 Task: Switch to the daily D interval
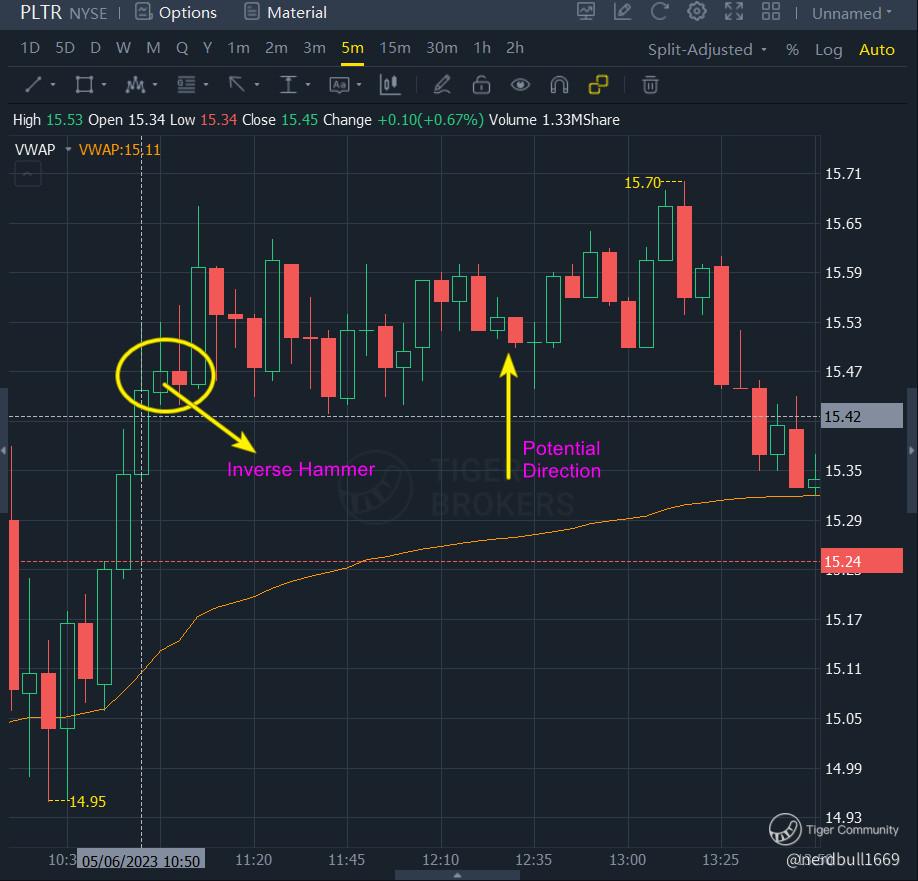coord(95,48)
